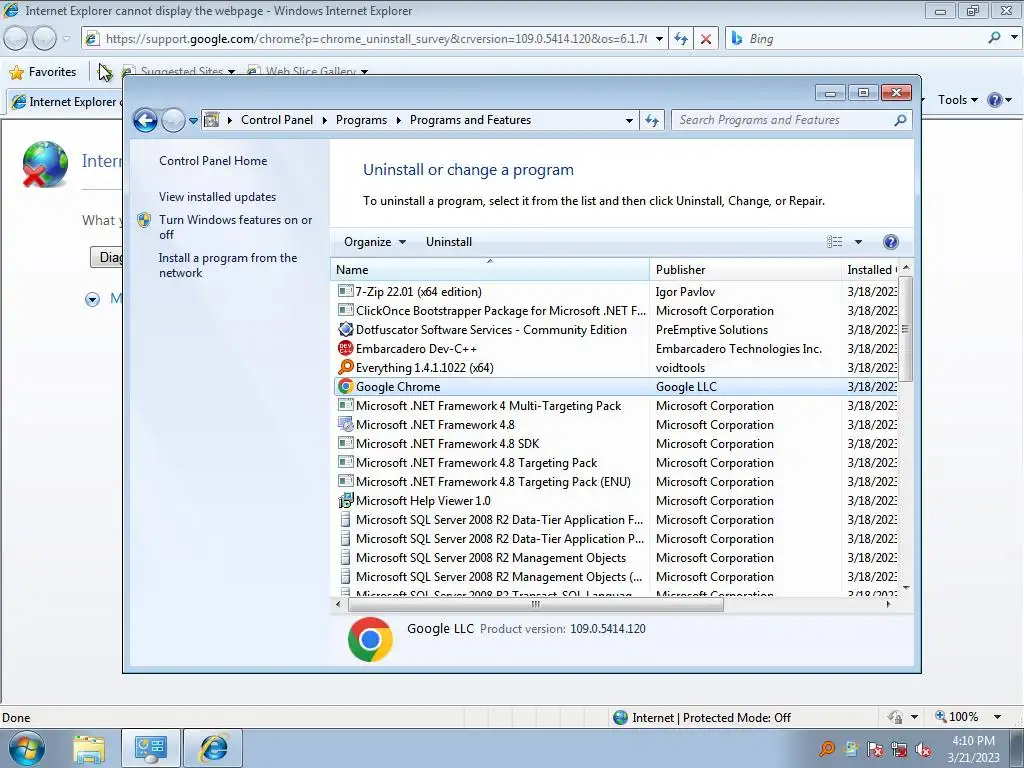This screenshot has width=1024, height=768.
Task: Click the muted volume icon in system tray
Action: (923, 749)
